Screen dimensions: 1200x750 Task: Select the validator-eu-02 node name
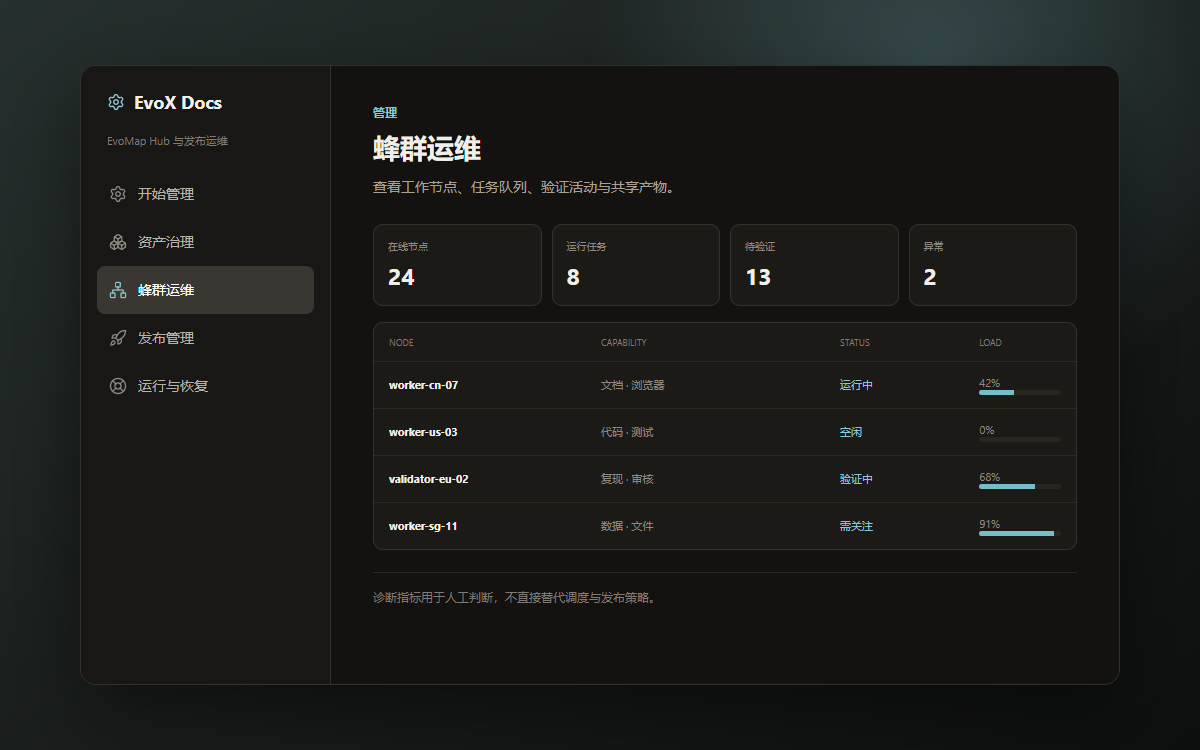tap(428, 479)
